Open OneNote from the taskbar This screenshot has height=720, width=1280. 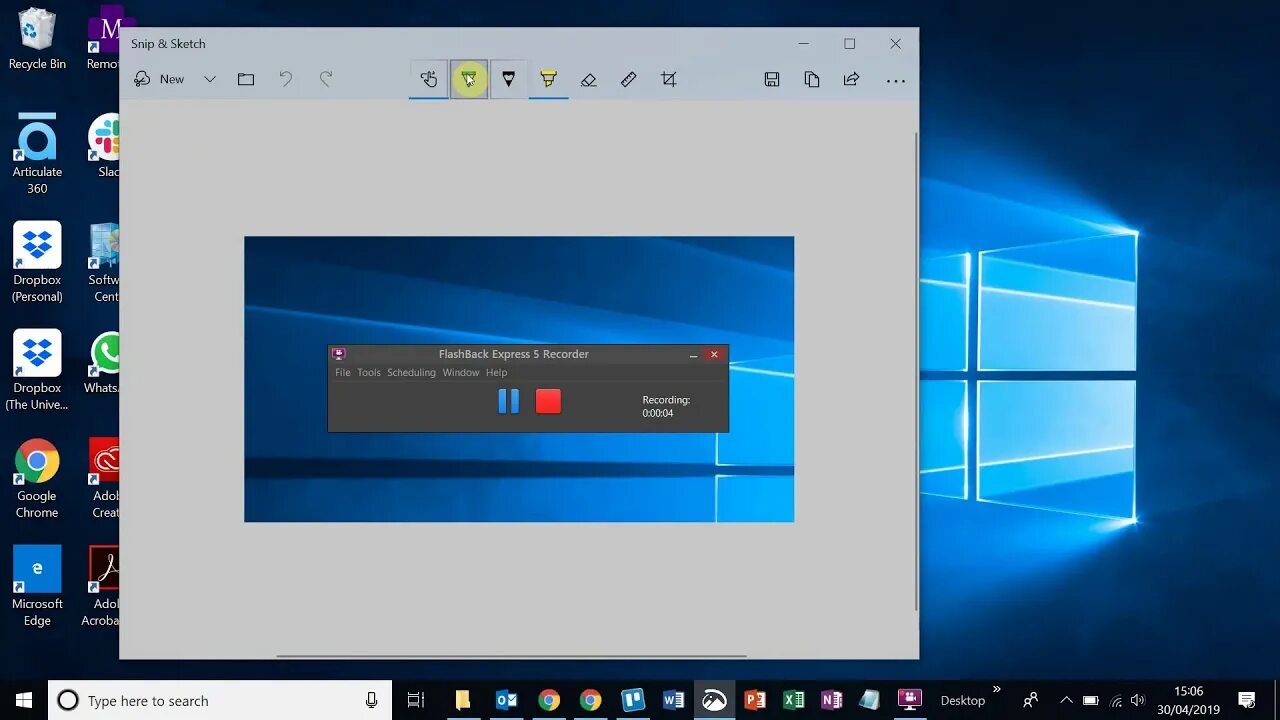point(832,700)
